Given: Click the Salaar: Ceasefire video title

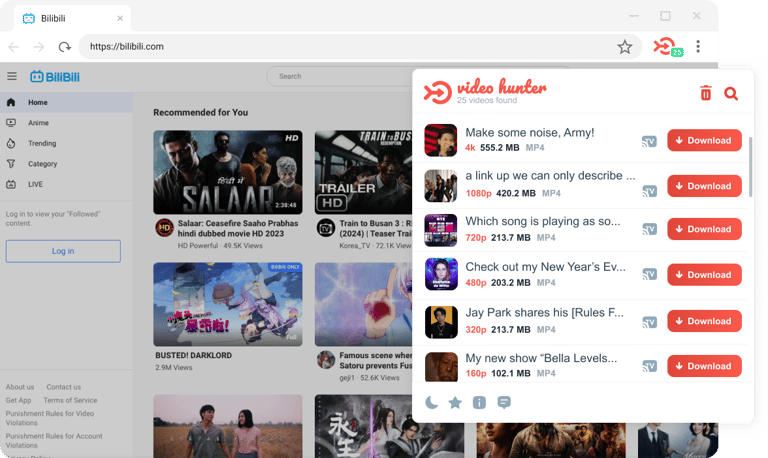Looking at the screenshot, I should pyautogui.click(x=238, y=228).
